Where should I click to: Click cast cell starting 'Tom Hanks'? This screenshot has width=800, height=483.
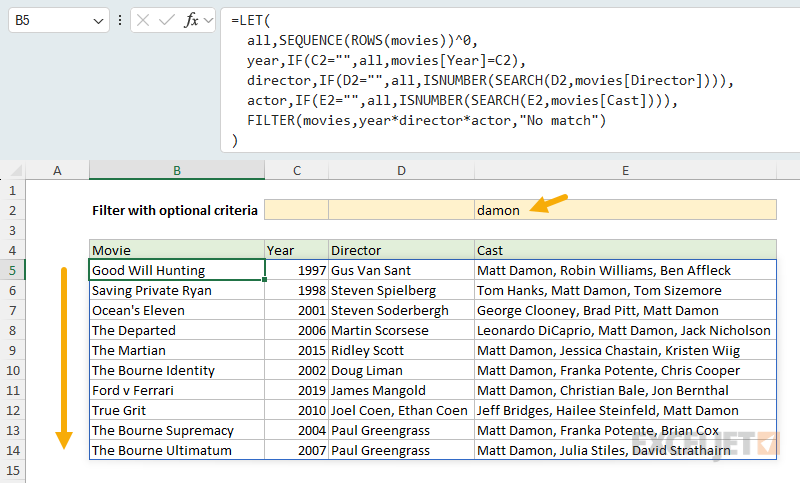pos(625,290)
